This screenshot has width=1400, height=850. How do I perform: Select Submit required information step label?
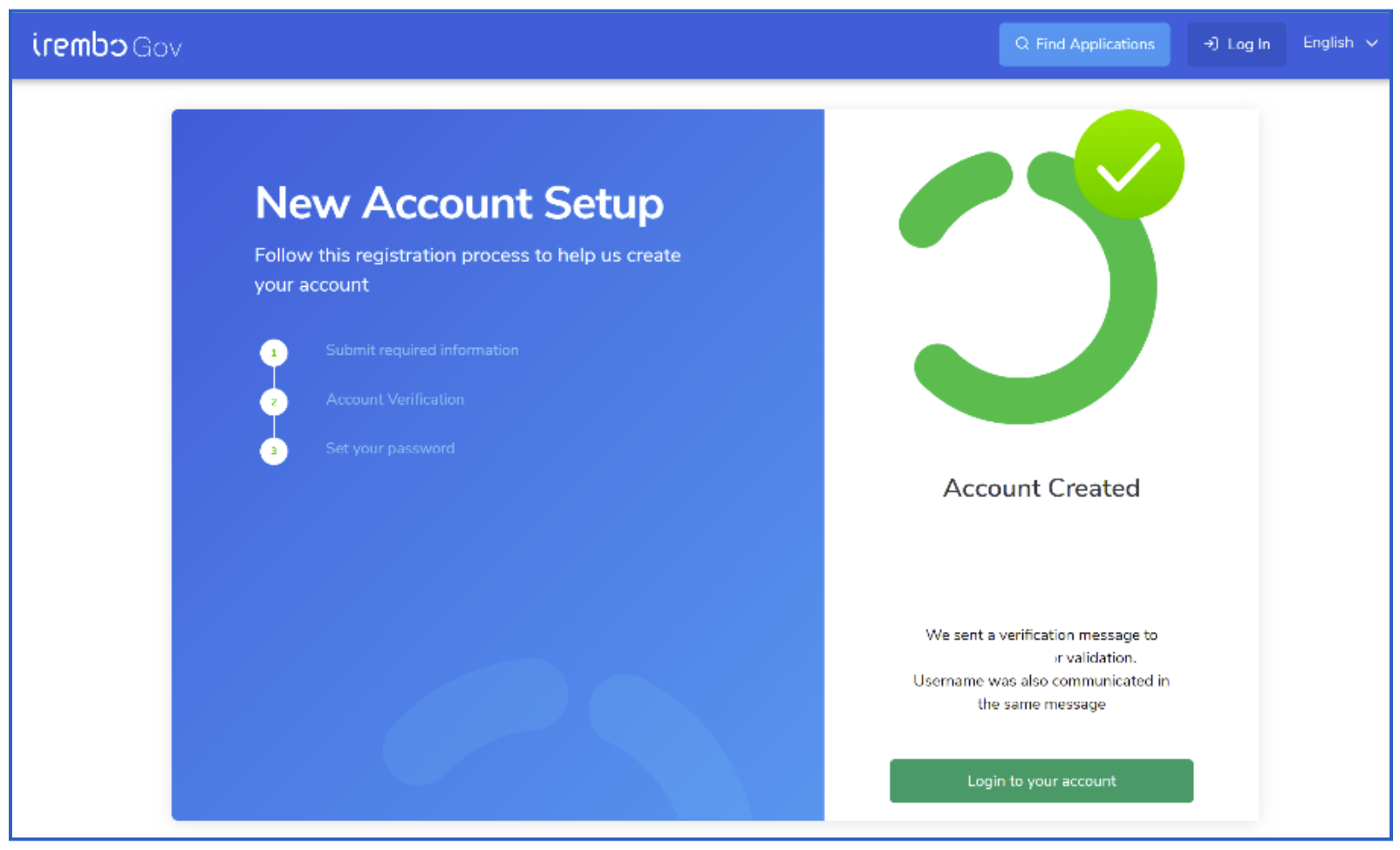[x=422, y=350]
